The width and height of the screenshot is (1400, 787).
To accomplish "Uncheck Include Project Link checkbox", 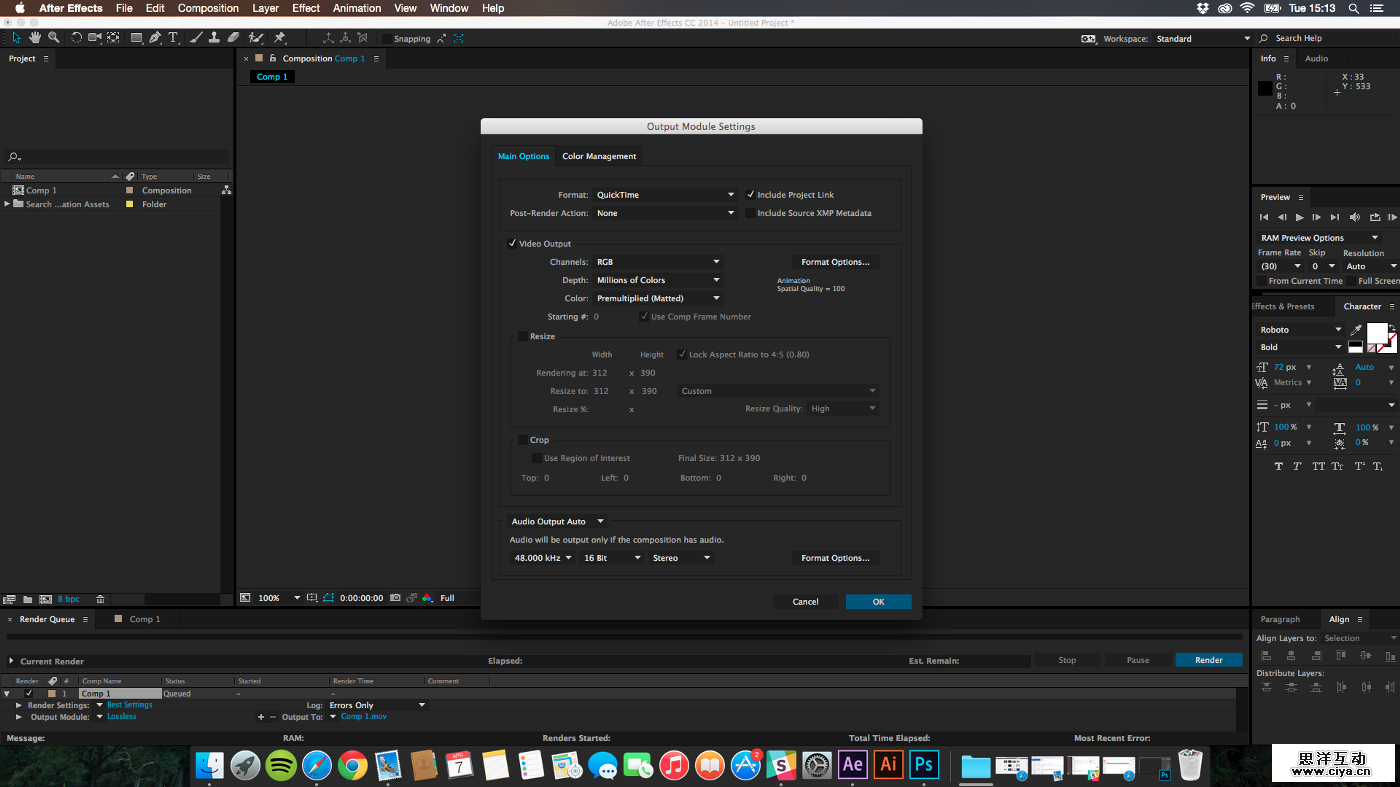I will click(x=750, y=195).
